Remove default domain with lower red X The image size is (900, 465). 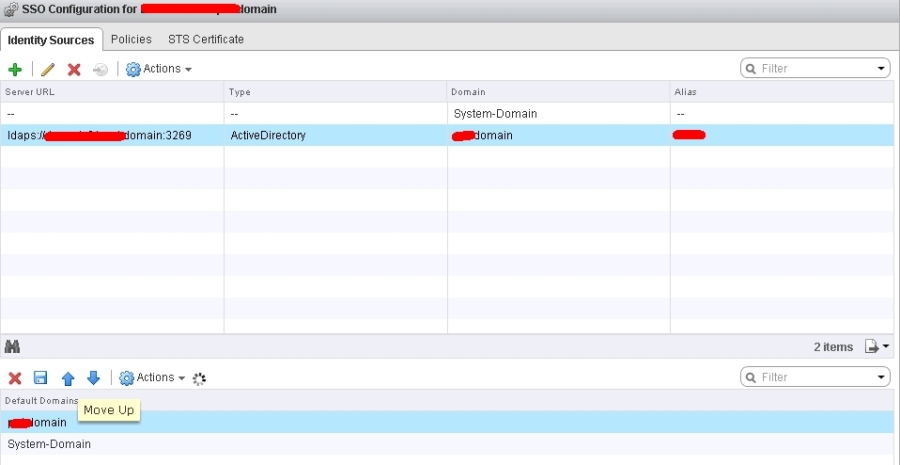15,378
